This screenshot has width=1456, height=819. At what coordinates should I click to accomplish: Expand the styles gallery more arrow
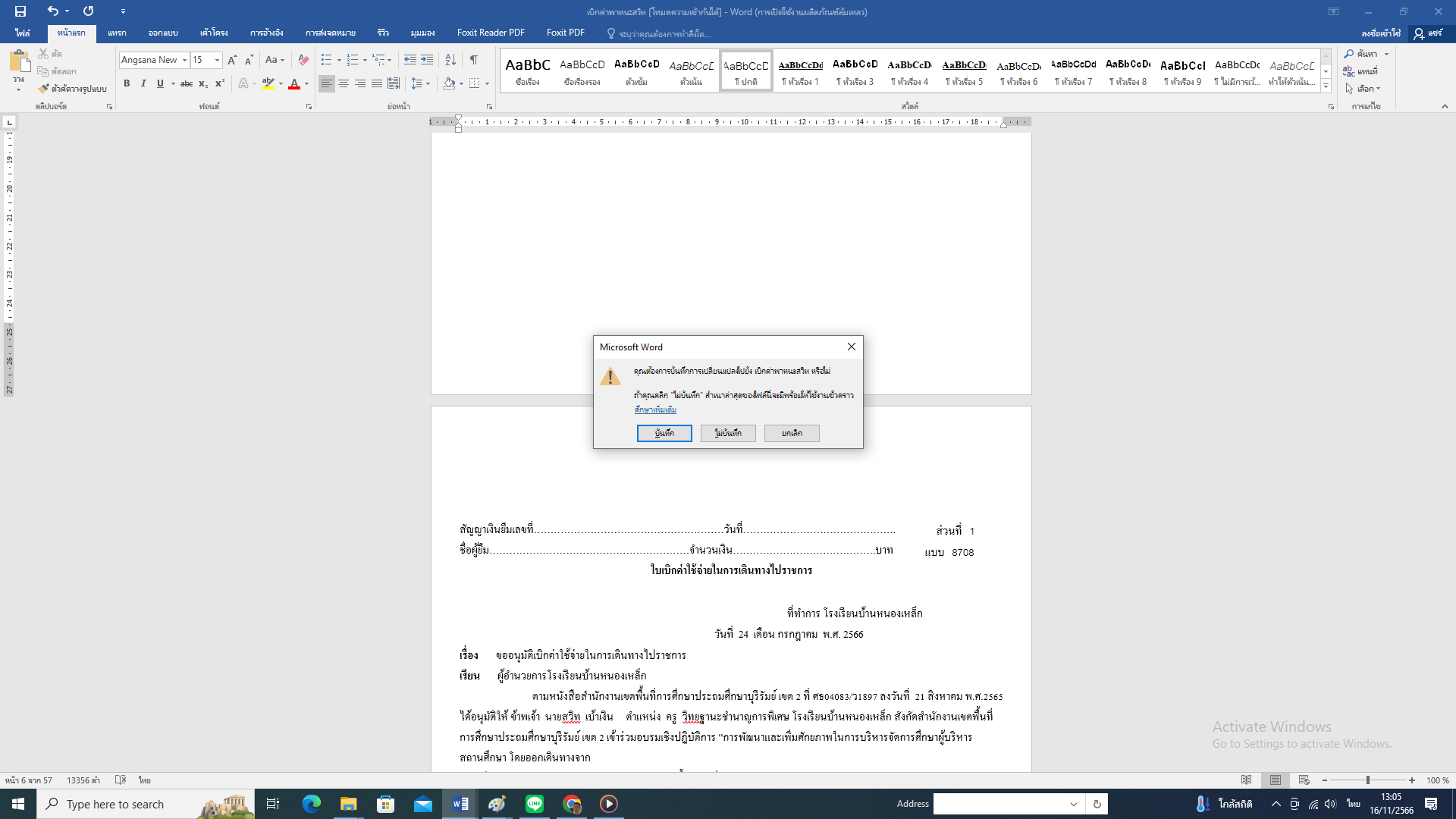[1326, 86]
